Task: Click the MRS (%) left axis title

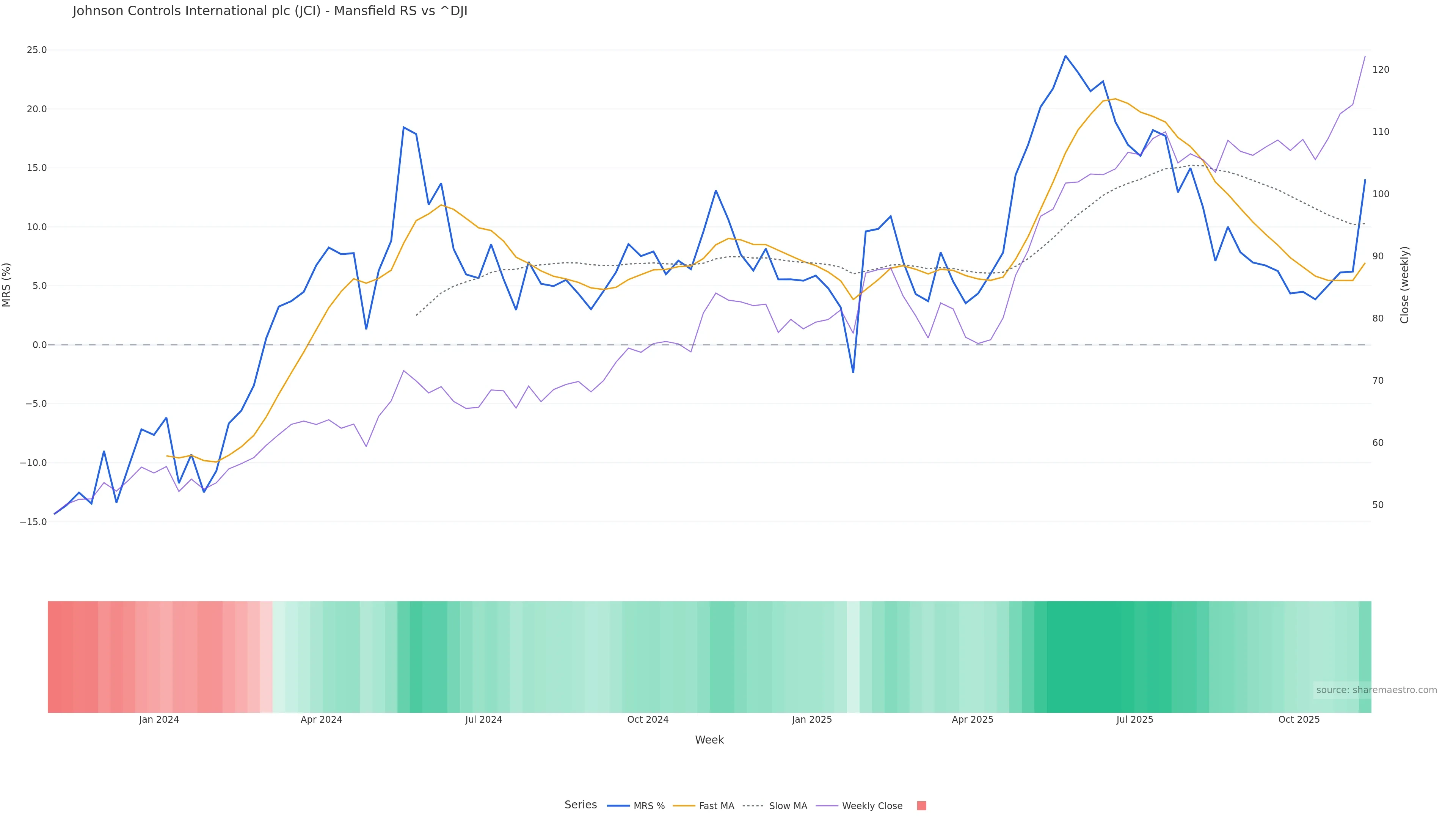Action: pos(7,285)
